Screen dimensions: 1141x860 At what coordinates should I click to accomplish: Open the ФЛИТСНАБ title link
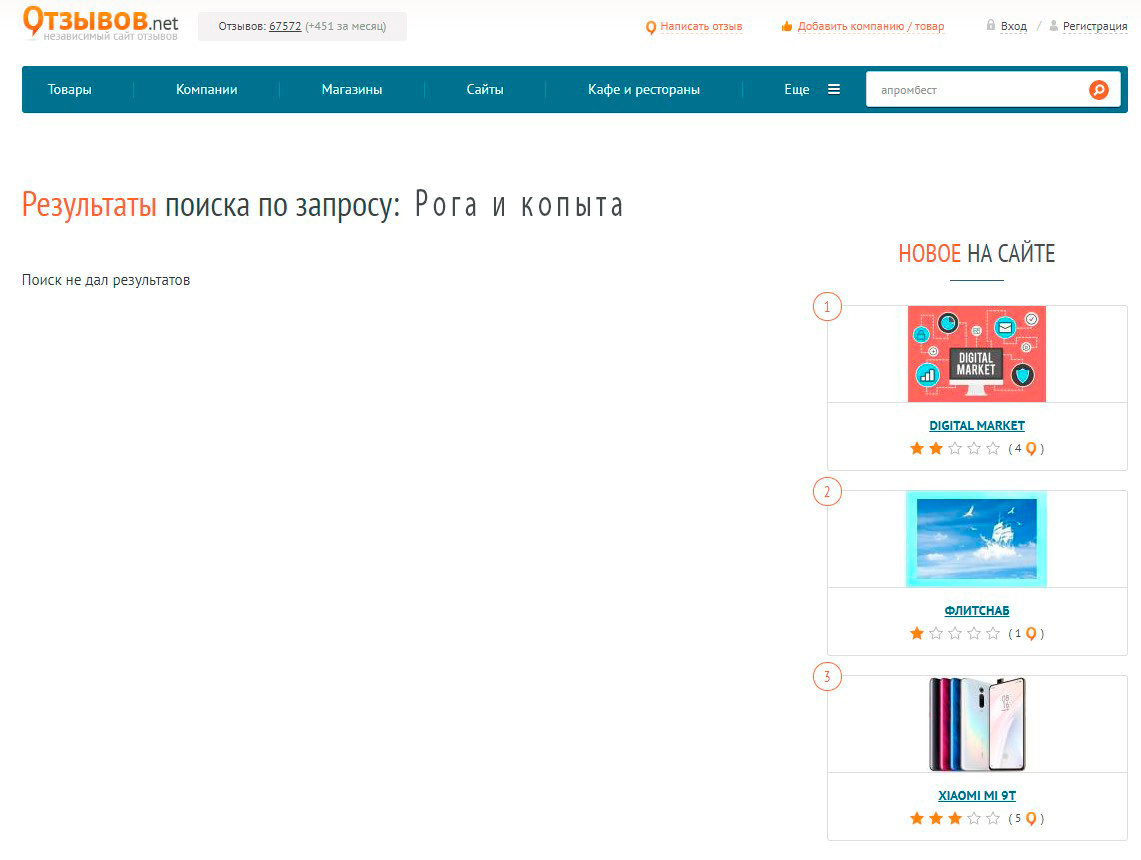(977, 610)
